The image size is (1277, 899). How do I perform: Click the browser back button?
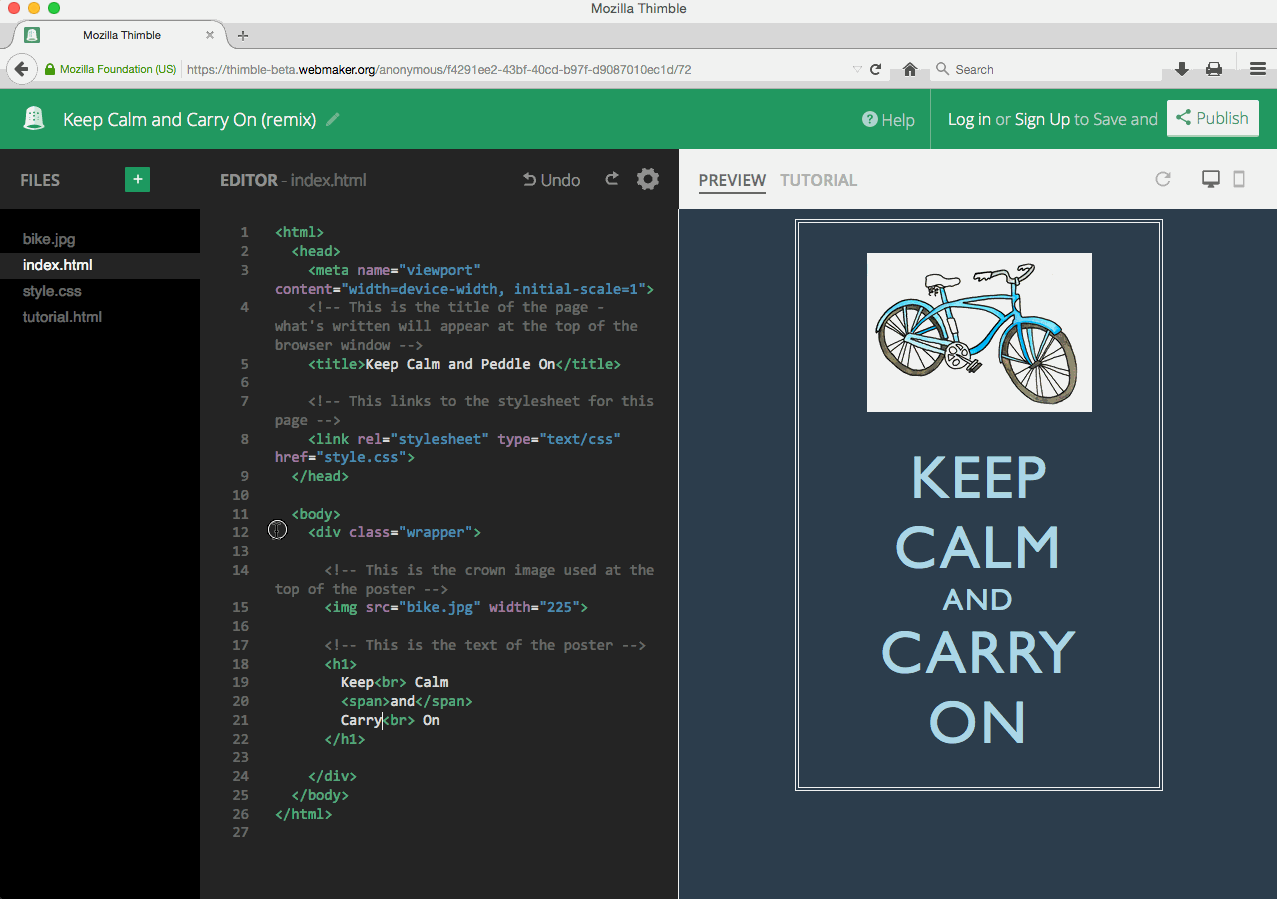tap(21, 69)
